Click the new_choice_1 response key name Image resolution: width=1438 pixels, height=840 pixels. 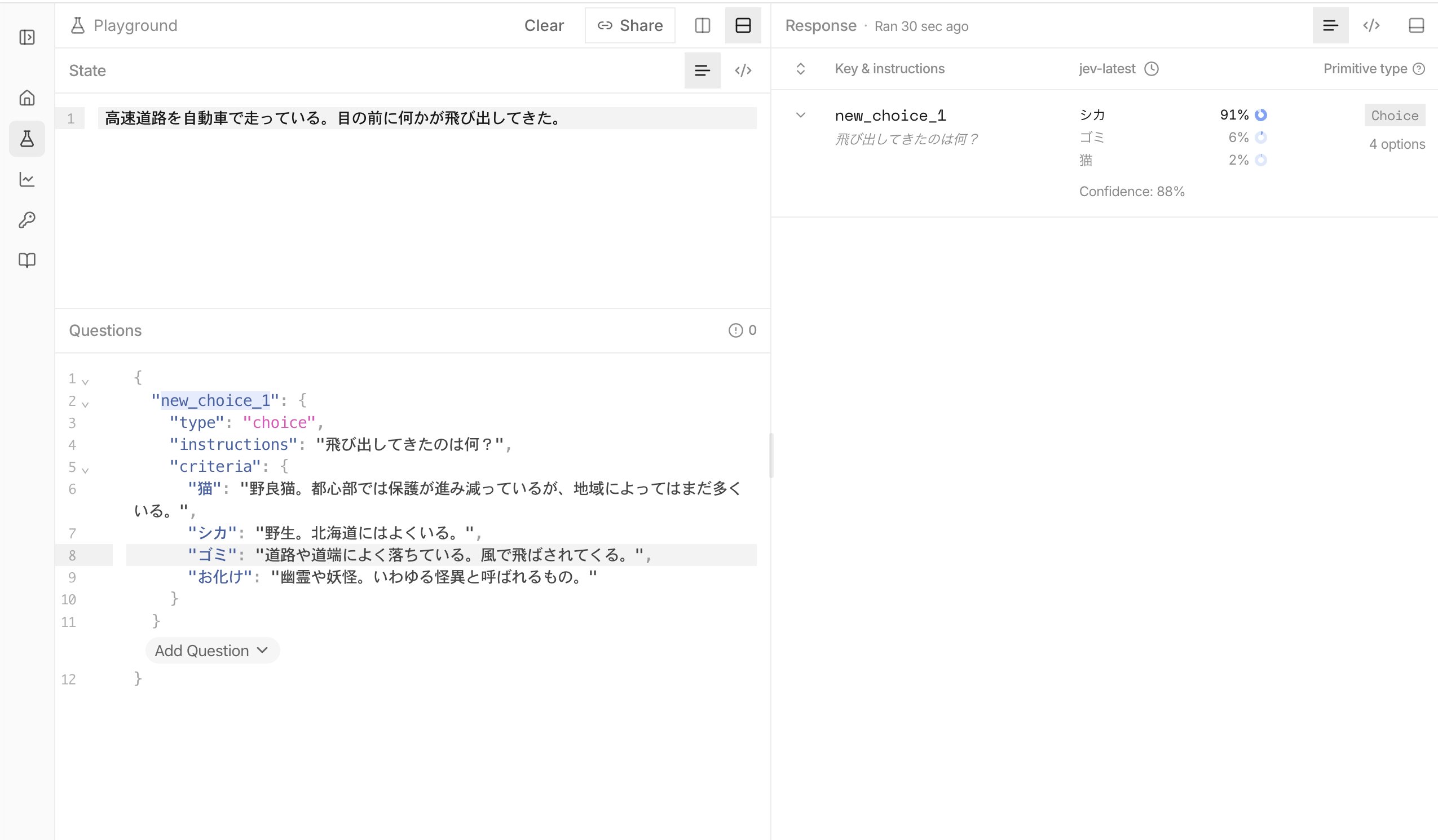point(890,116)
